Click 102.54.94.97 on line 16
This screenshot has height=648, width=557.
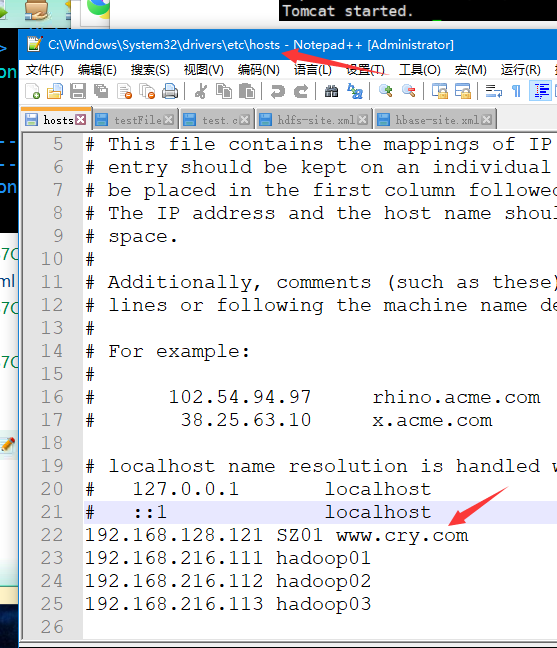pyautogui.click(x=240, y=397)
